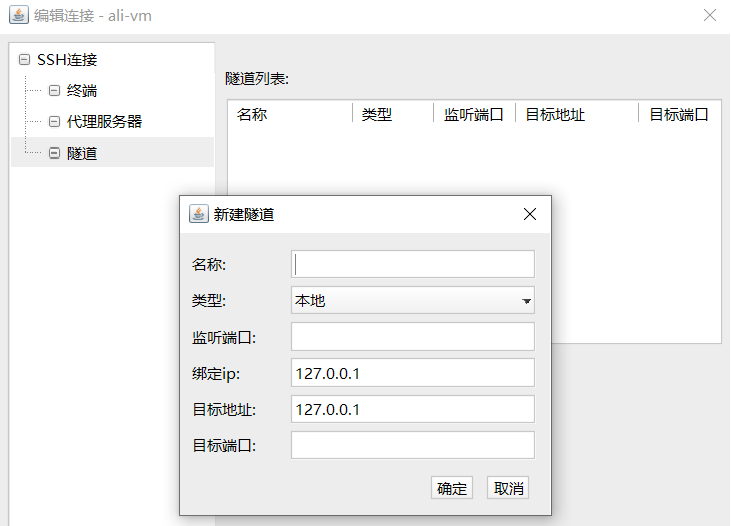This screenshot has width=731, height=526.
Task: Click the expander icon beside 隧道
Action: click(x=55, y=153)
